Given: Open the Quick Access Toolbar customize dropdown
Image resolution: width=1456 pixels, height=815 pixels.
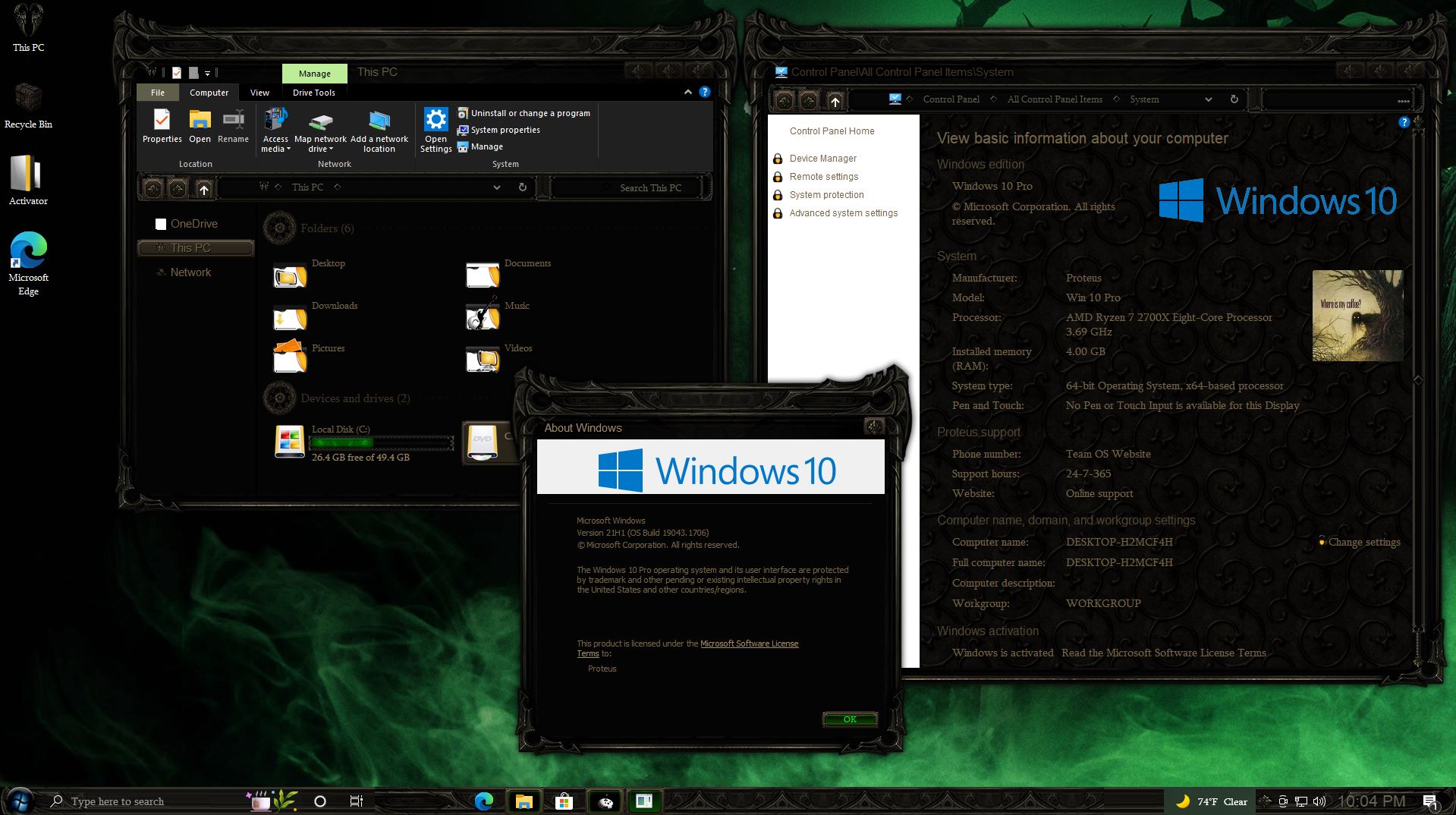Looking at the screenshot, I should (207, 74).
